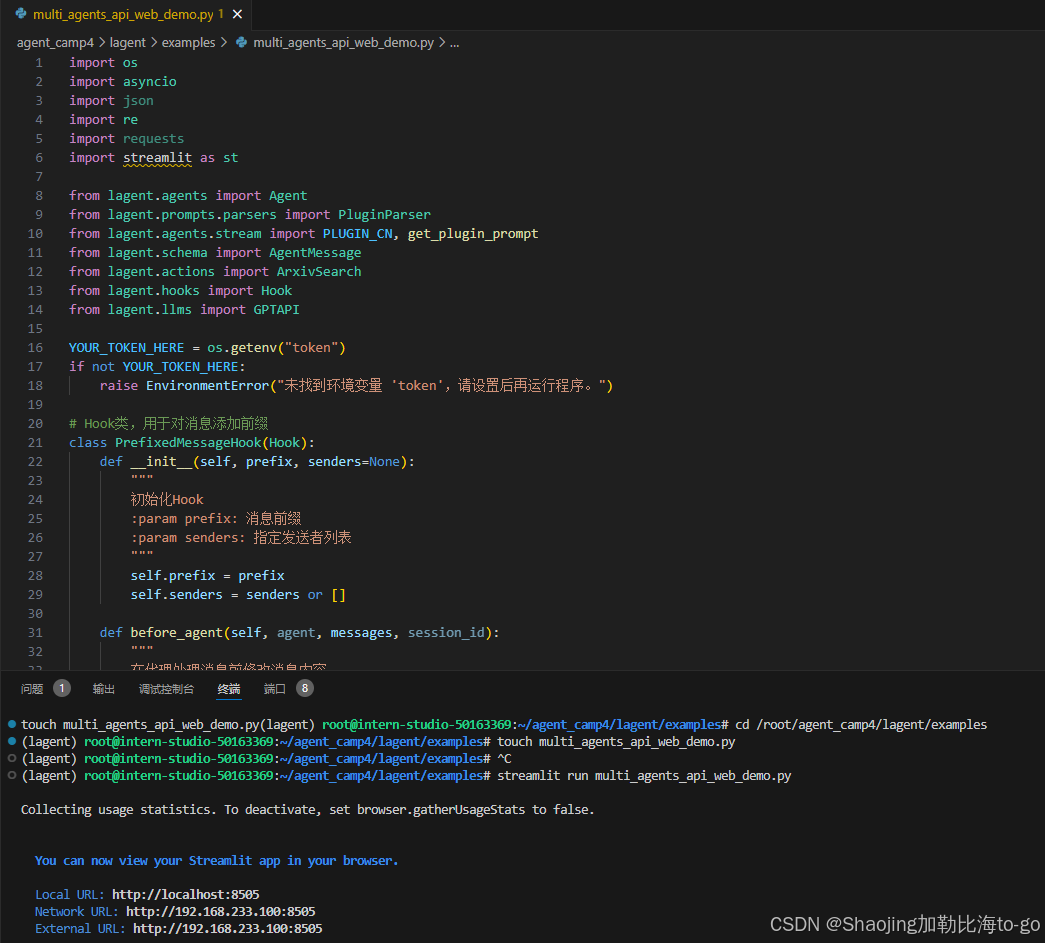Screen dimensions: 1045x943
Task: Click 'You can now view your Streamlit app' message
Action: [217, 861]
